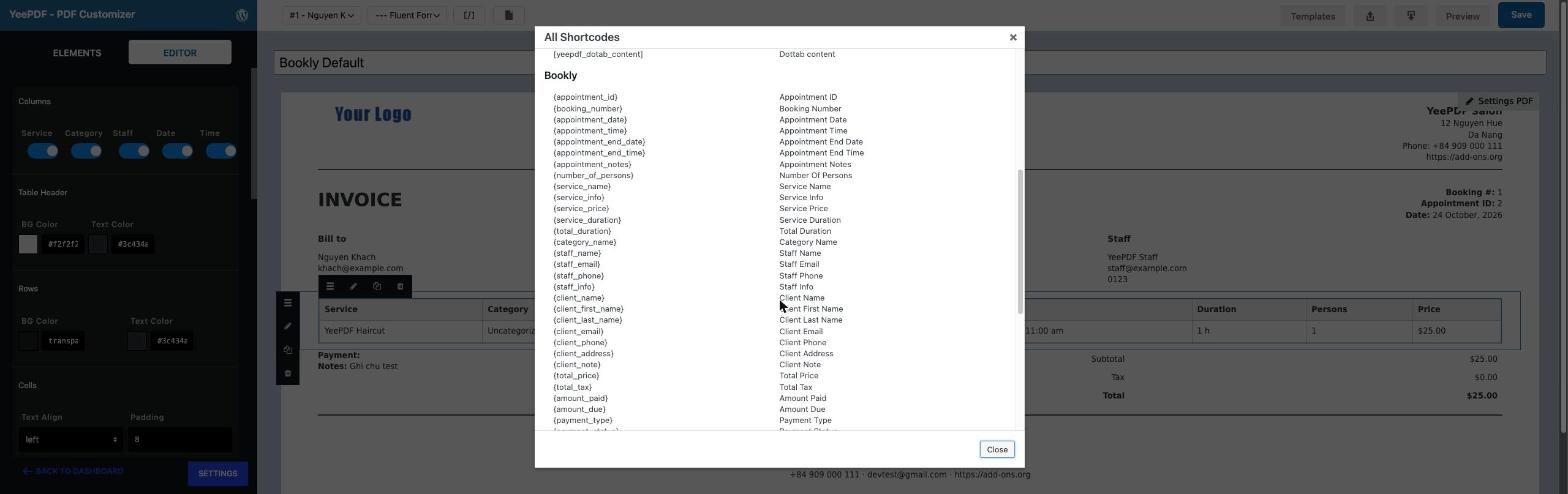
Task: Click 'Your Logo' on the invoice
Action: [x=373, y=114]
